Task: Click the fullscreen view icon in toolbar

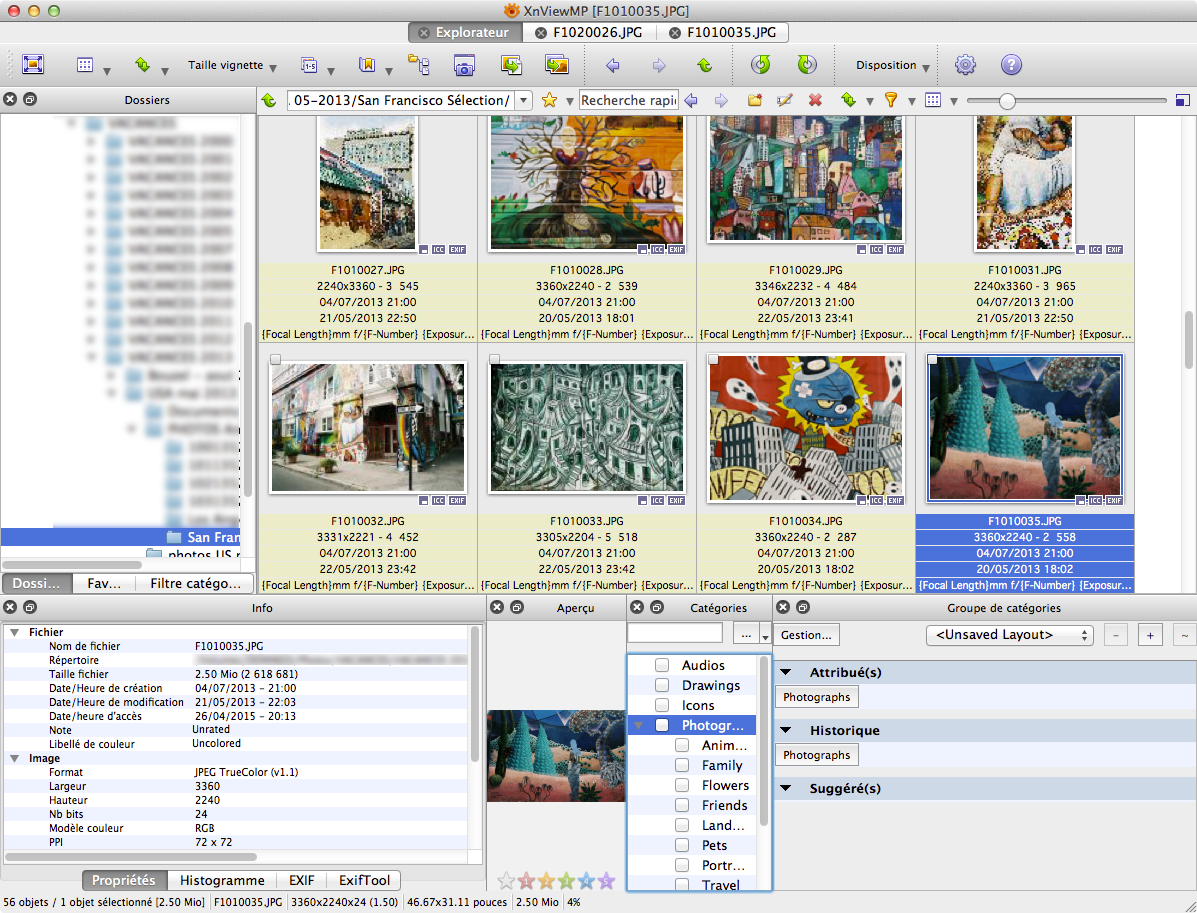Action: click(x=33, y=65)
